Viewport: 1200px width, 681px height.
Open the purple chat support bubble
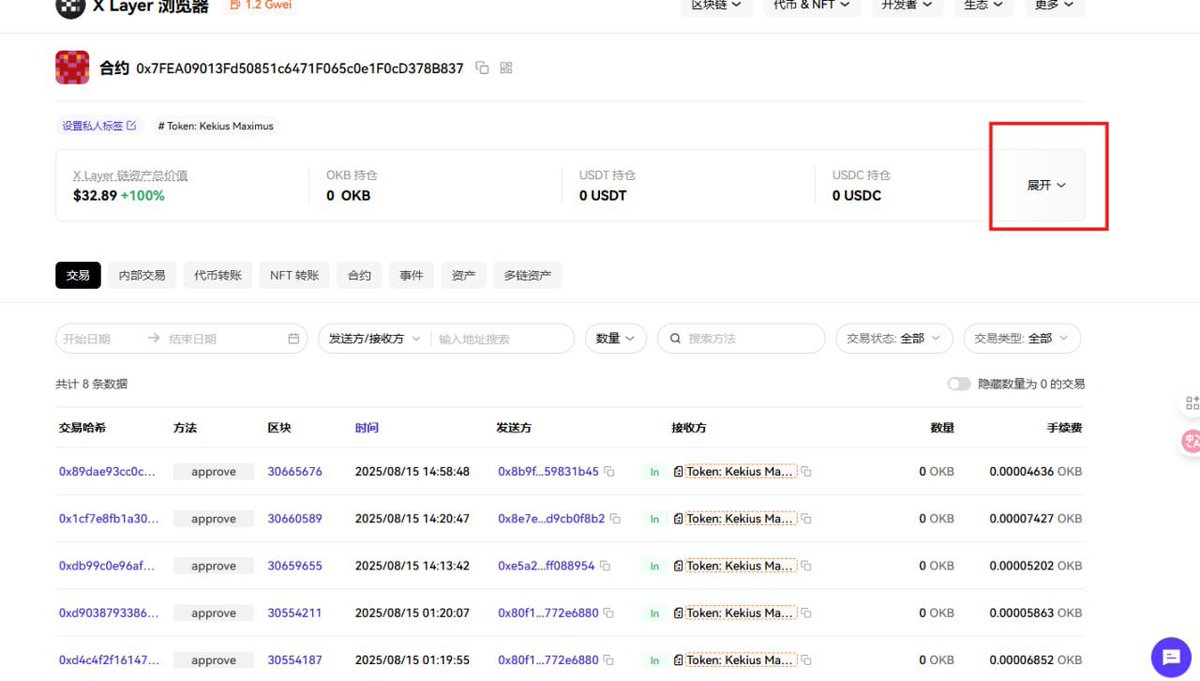(x=1171, y=657)
